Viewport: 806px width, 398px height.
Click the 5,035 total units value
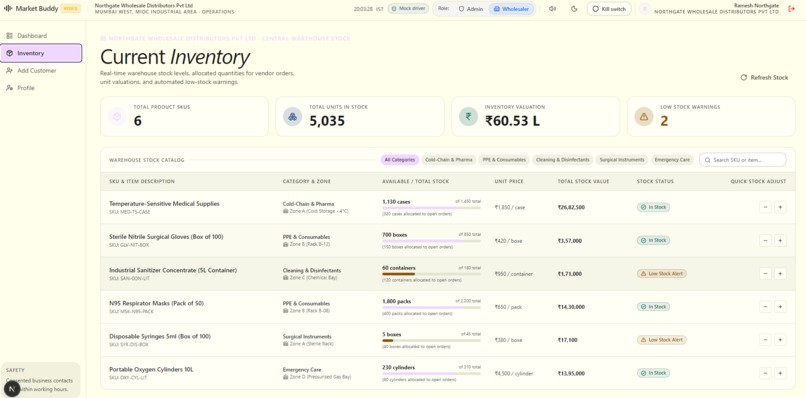point(327,121)
